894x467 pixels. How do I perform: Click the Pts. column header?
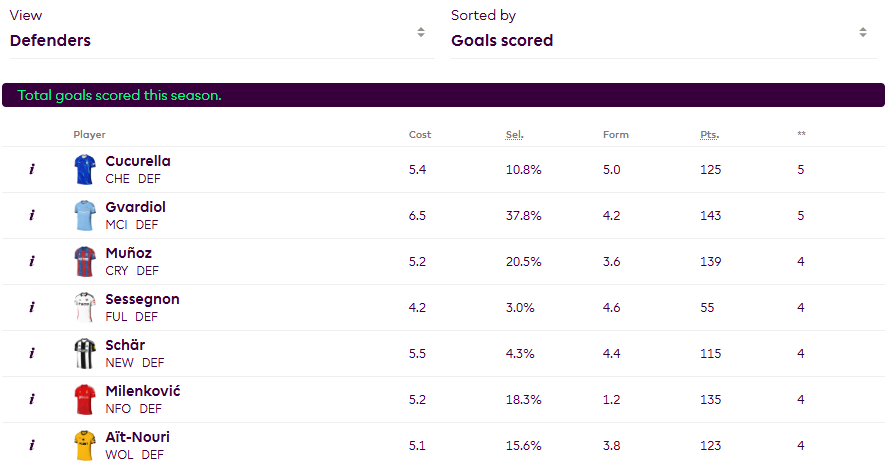coord(709,135)
